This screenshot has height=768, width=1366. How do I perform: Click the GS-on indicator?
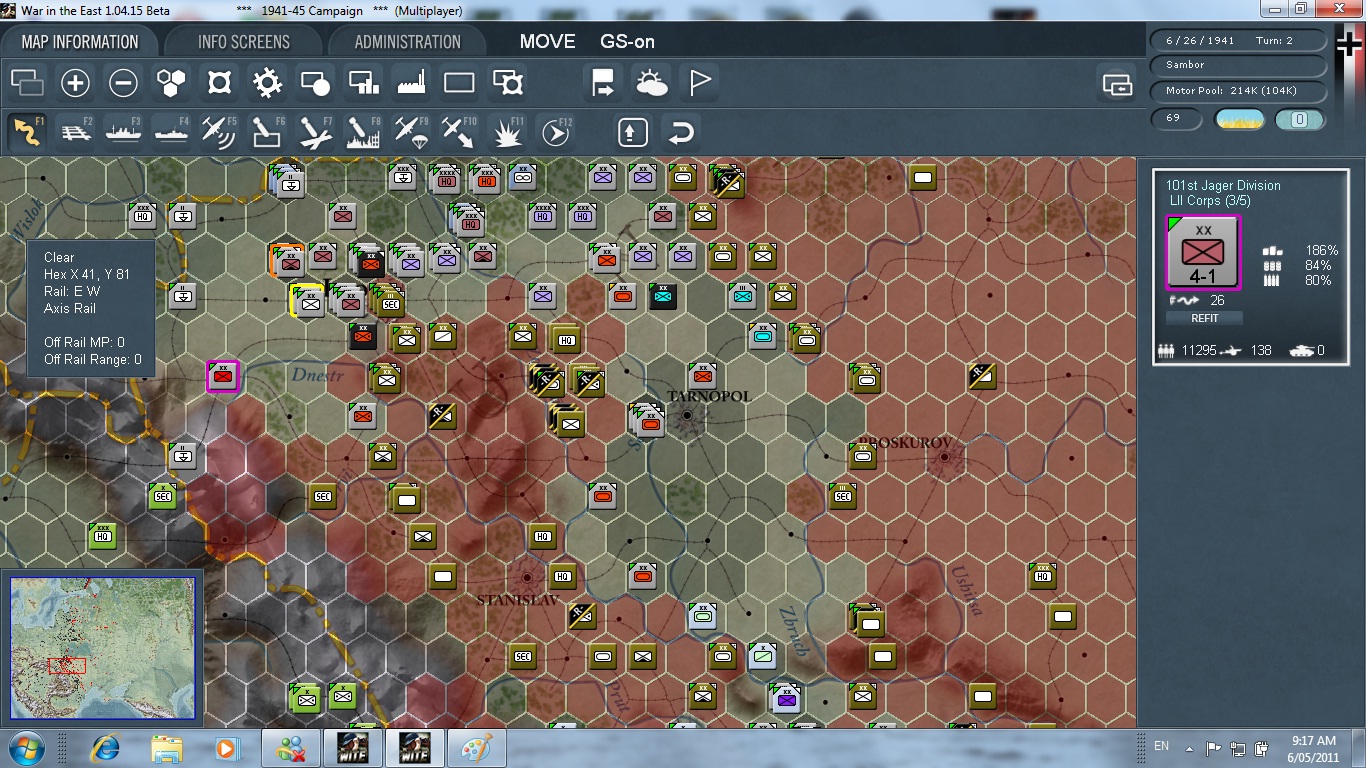coord(627,42)
